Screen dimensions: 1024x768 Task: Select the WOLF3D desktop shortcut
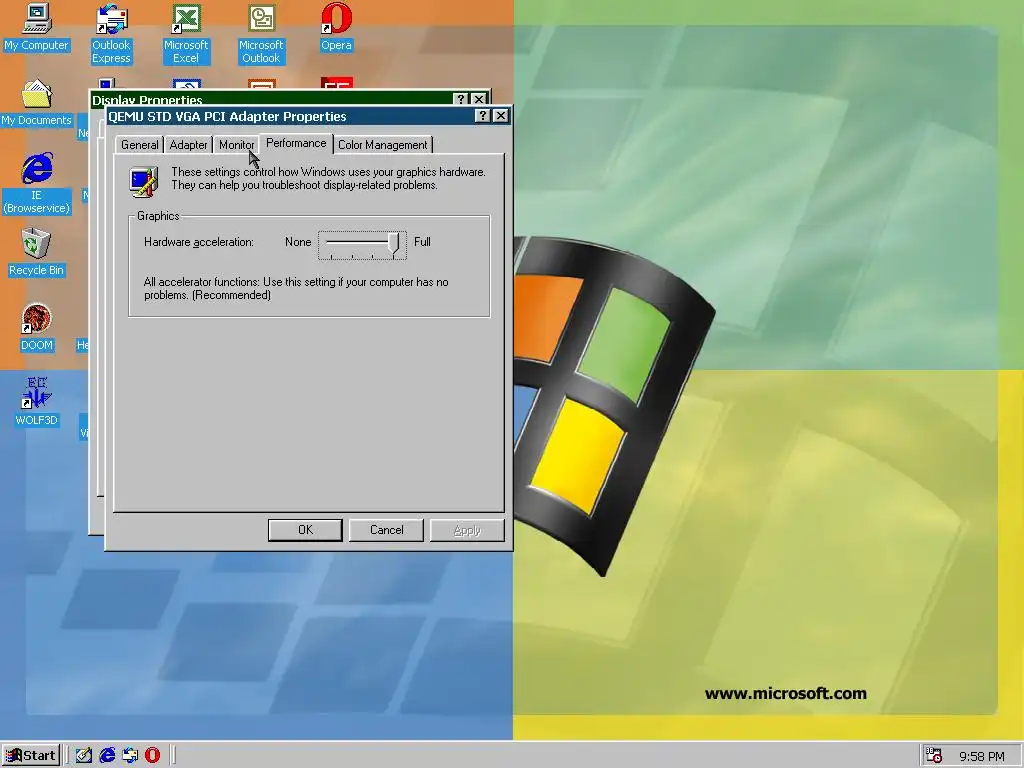37,402
